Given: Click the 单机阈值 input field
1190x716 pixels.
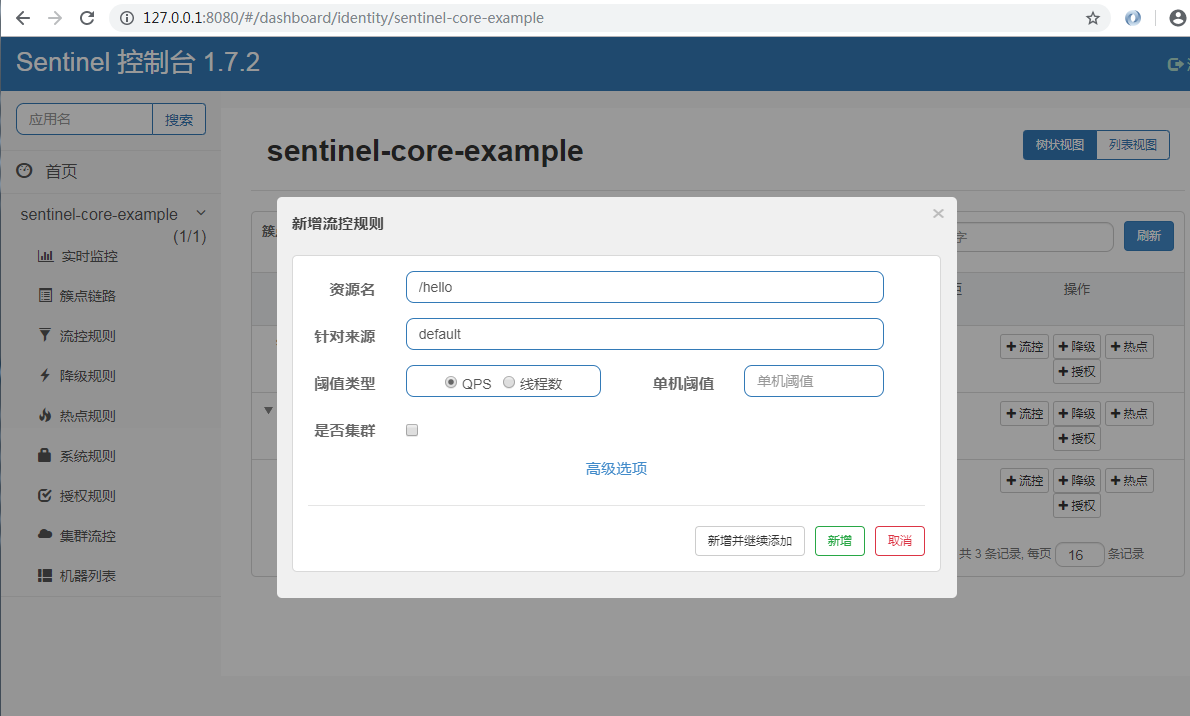Looking at the screenshot, I should (814, 381).
